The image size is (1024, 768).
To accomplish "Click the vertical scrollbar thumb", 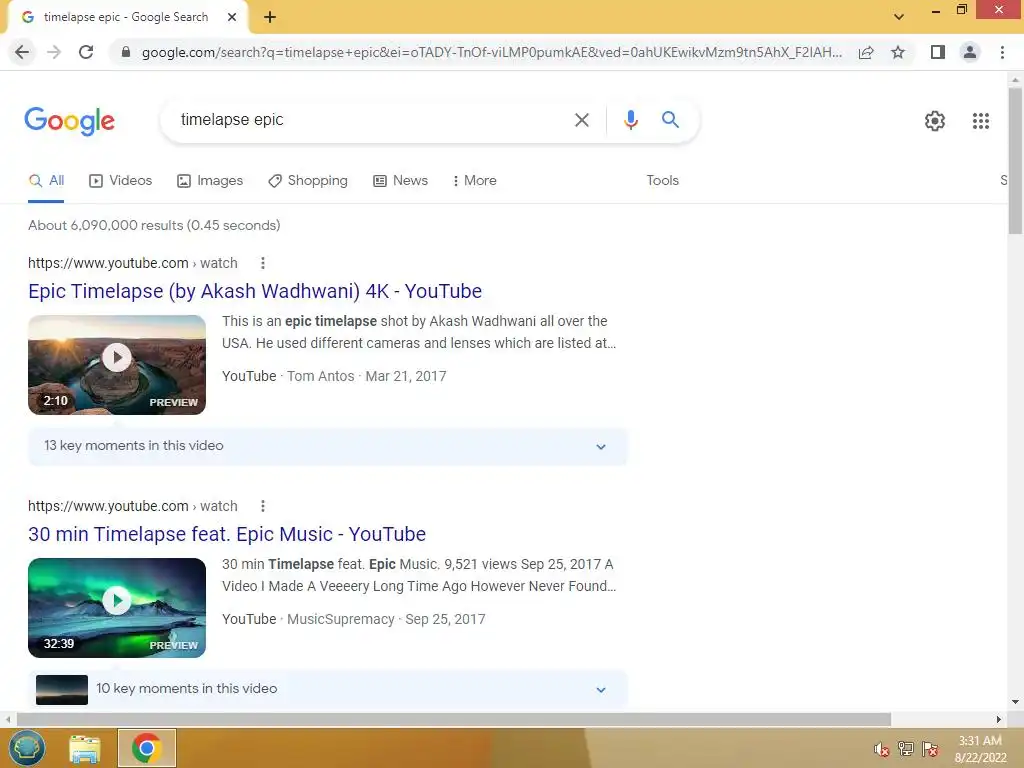I will pyautogui.click(x=1015, y=160).
